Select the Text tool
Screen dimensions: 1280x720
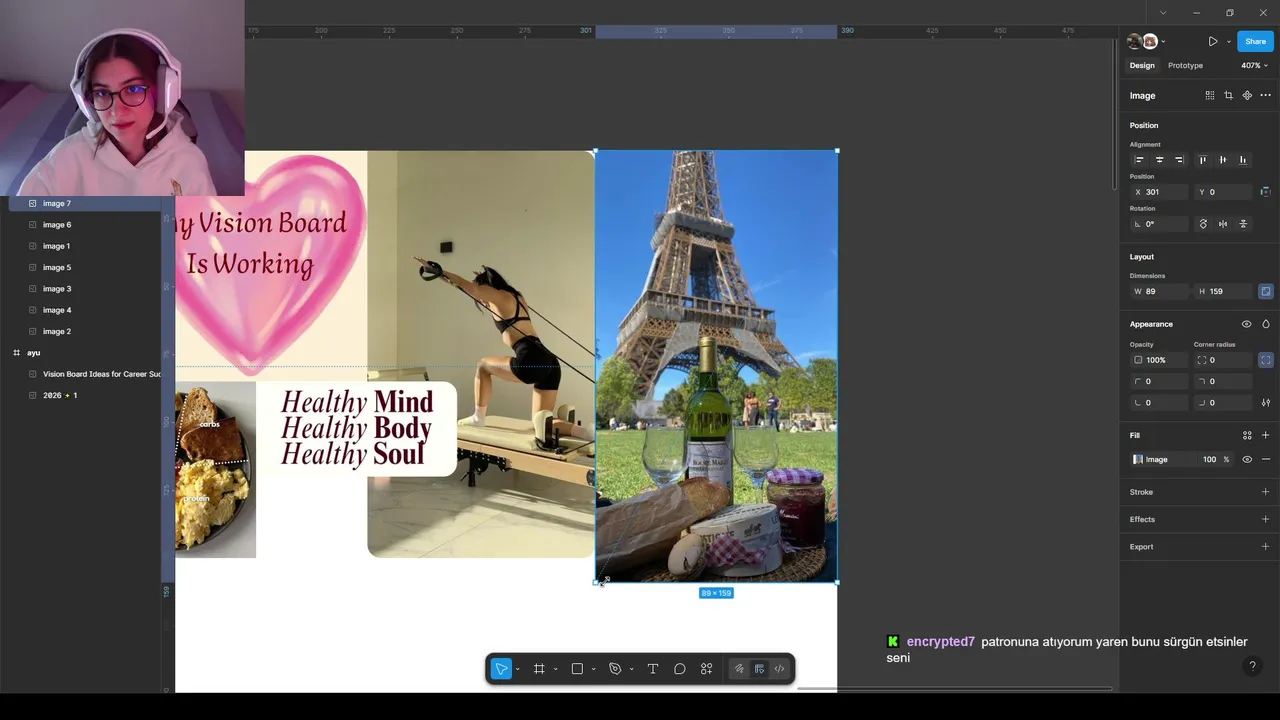click(653, 669)
